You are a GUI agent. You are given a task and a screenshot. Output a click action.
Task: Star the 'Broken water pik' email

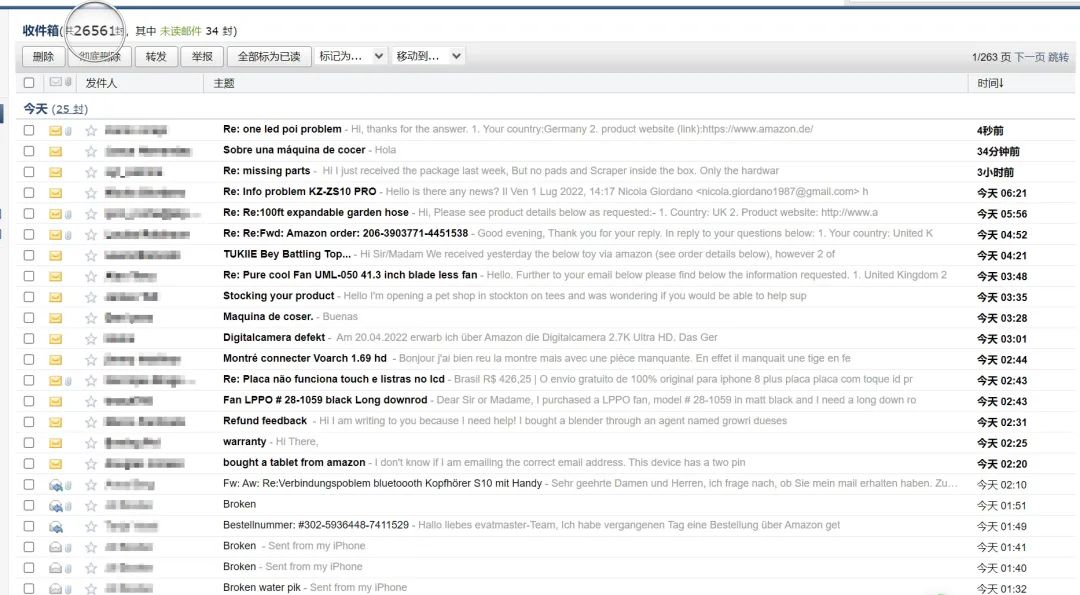point(91,589)
